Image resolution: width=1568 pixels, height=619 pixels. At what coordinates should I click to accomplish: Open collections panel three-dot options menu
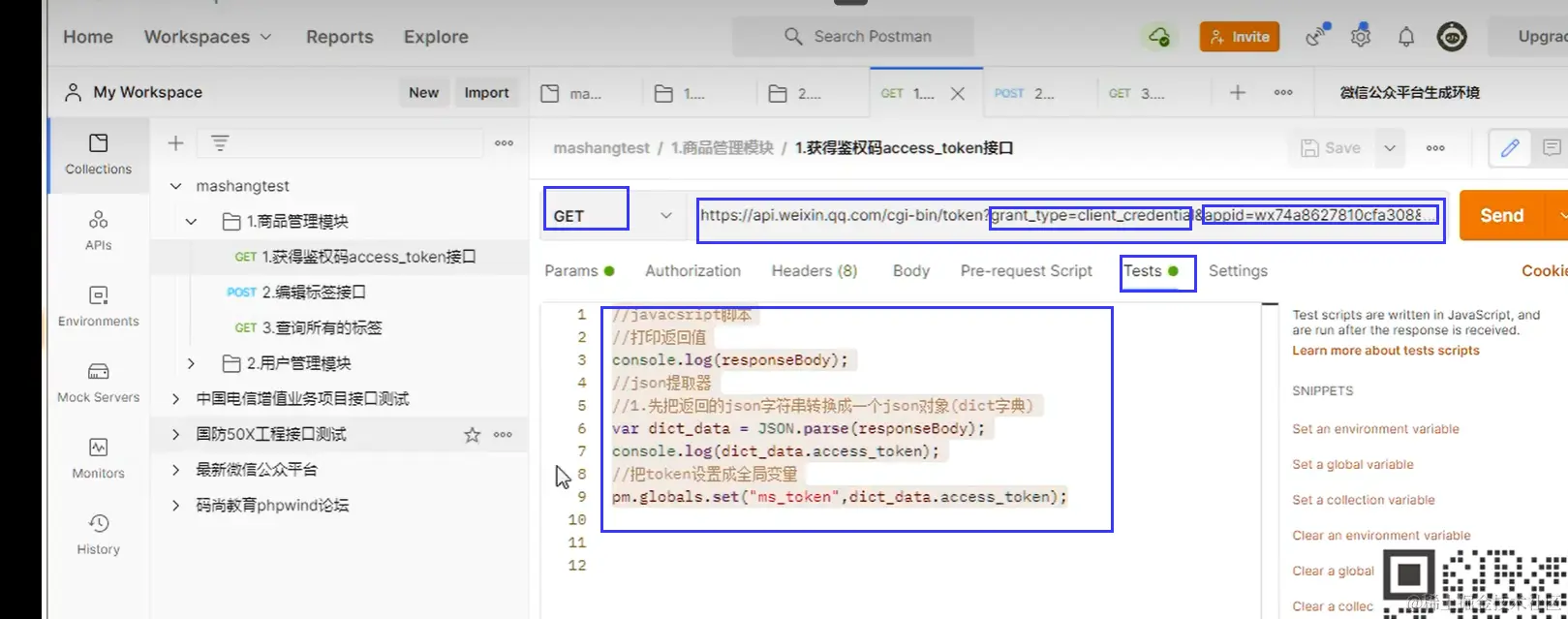pos(504,143)
